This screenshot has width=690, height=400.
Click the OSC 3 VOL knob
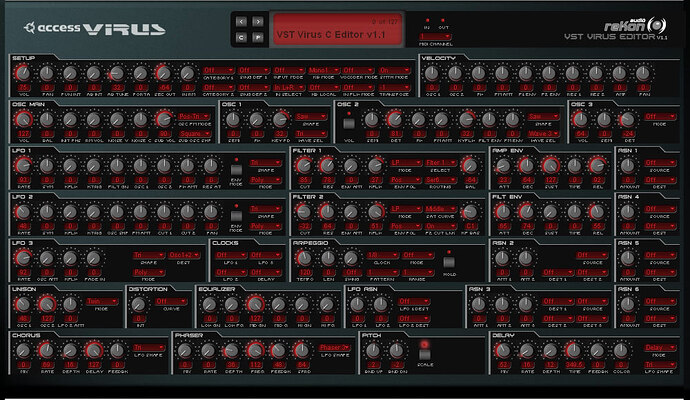pyautogui.click(x=580, y=119)
